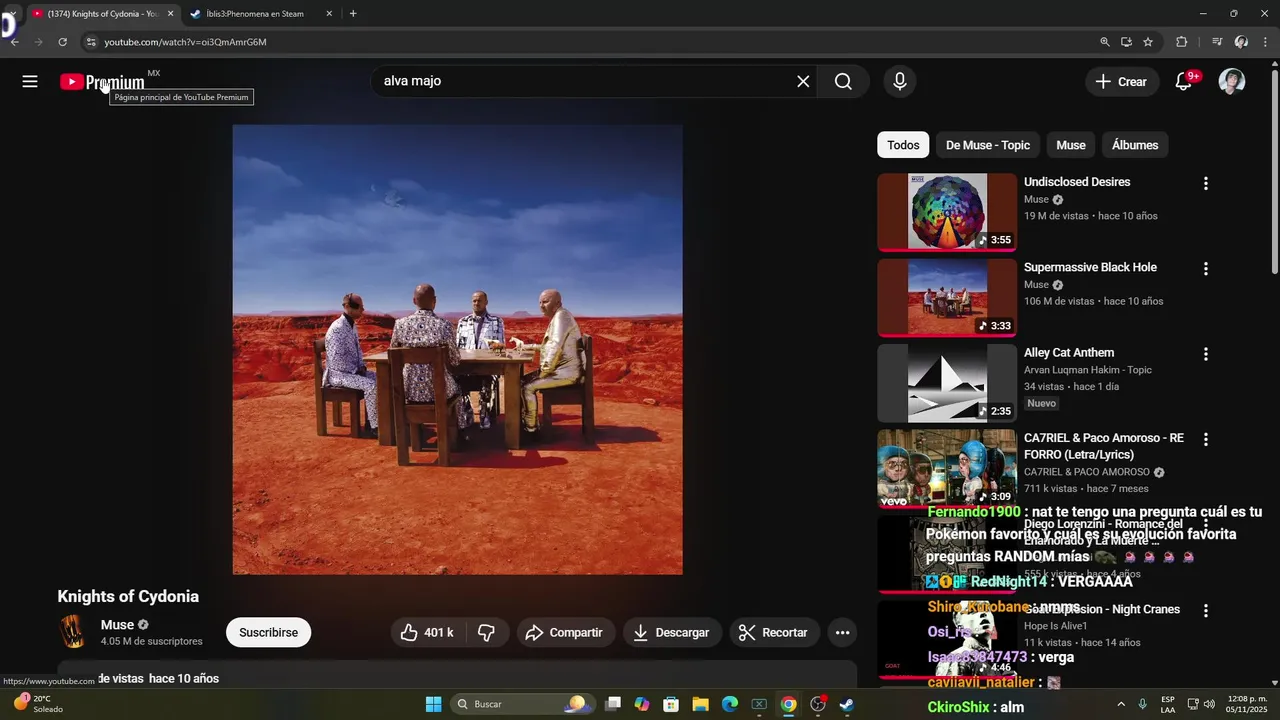Open the Muse channel name link
1280x720 pixels.
[117, 625]
